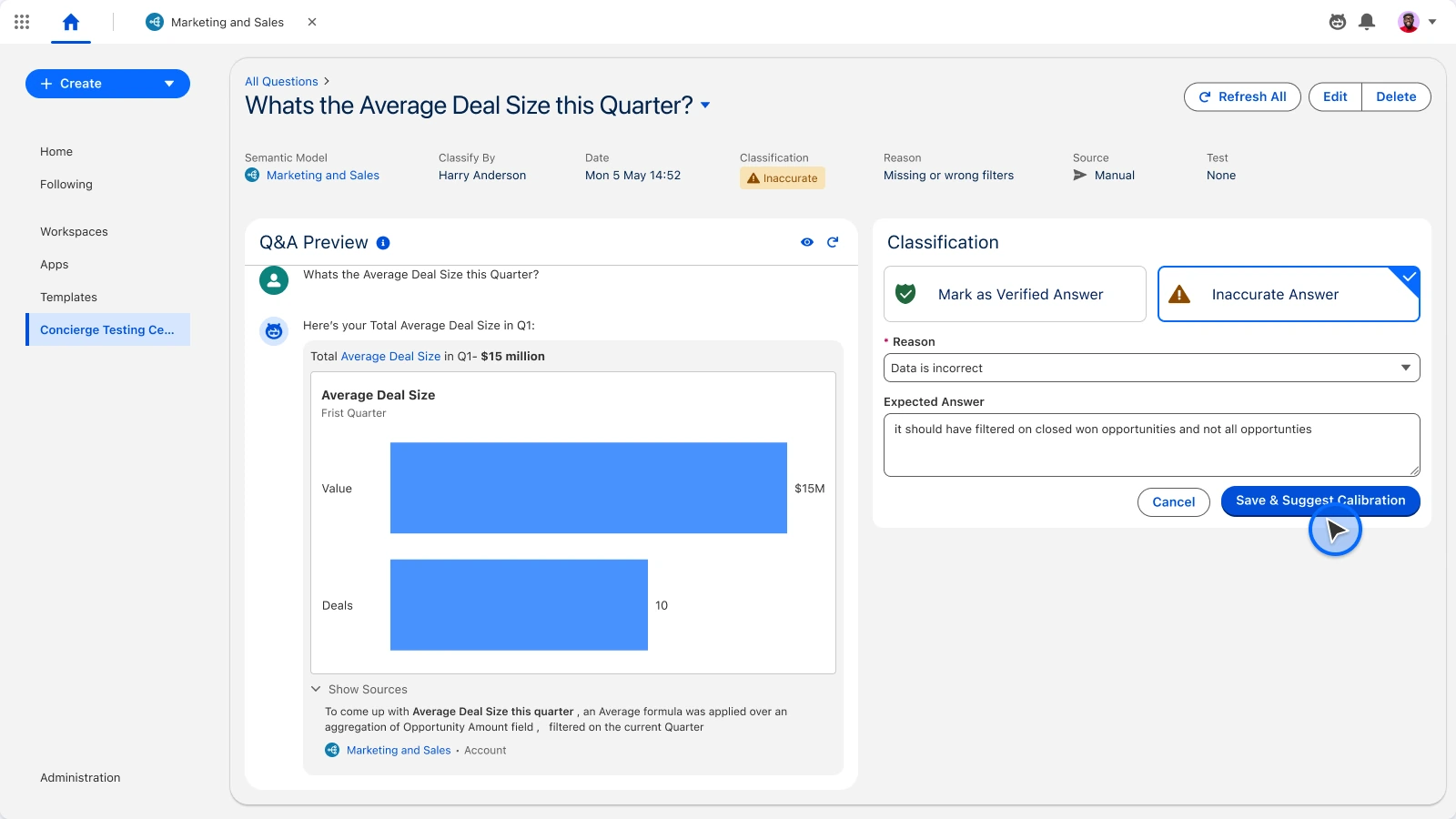
Task: Click the Average Deal Size link
Action: point(390,356)
